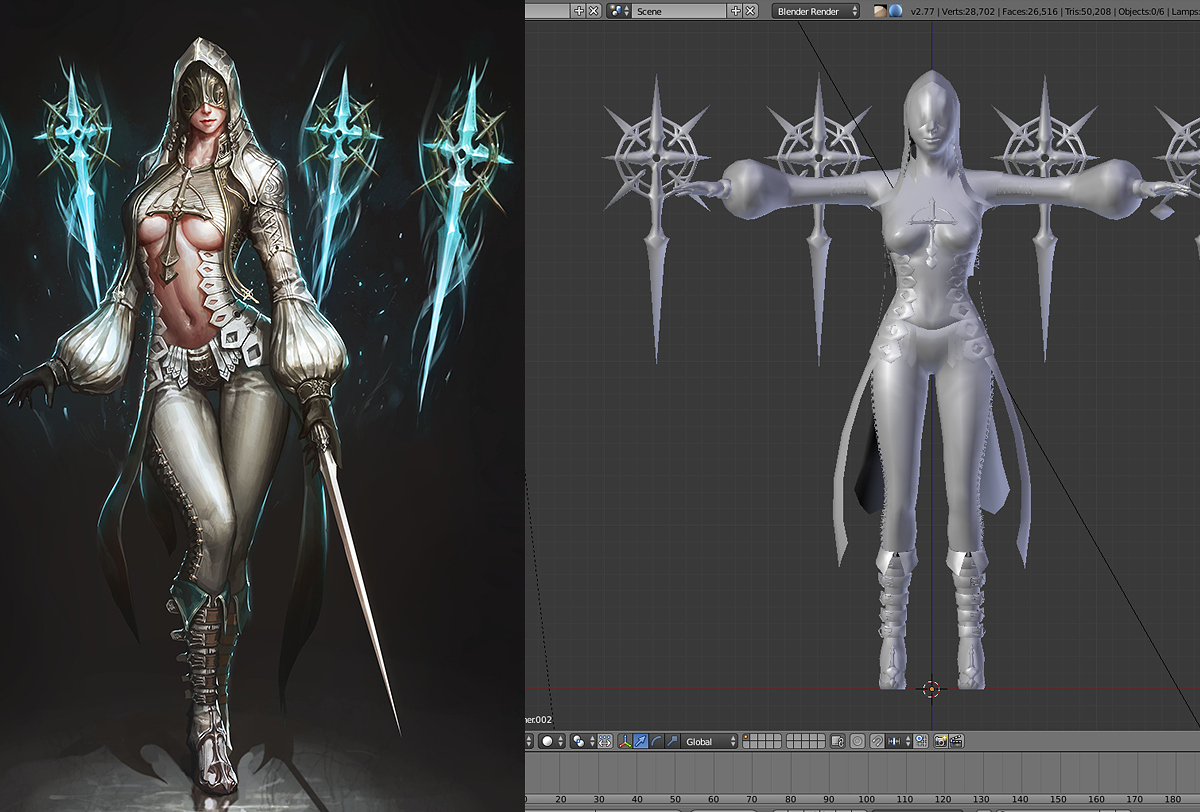Select the first visible layer button
The image size is (1200, 812).
click(x=747, y=737)
